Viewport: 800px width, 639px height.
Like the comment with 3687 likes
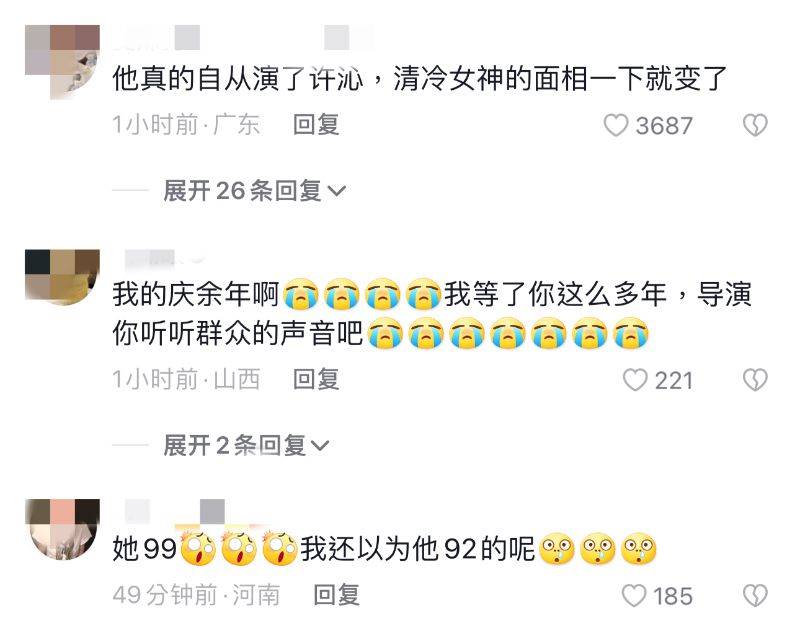click(x=615, y=125)
